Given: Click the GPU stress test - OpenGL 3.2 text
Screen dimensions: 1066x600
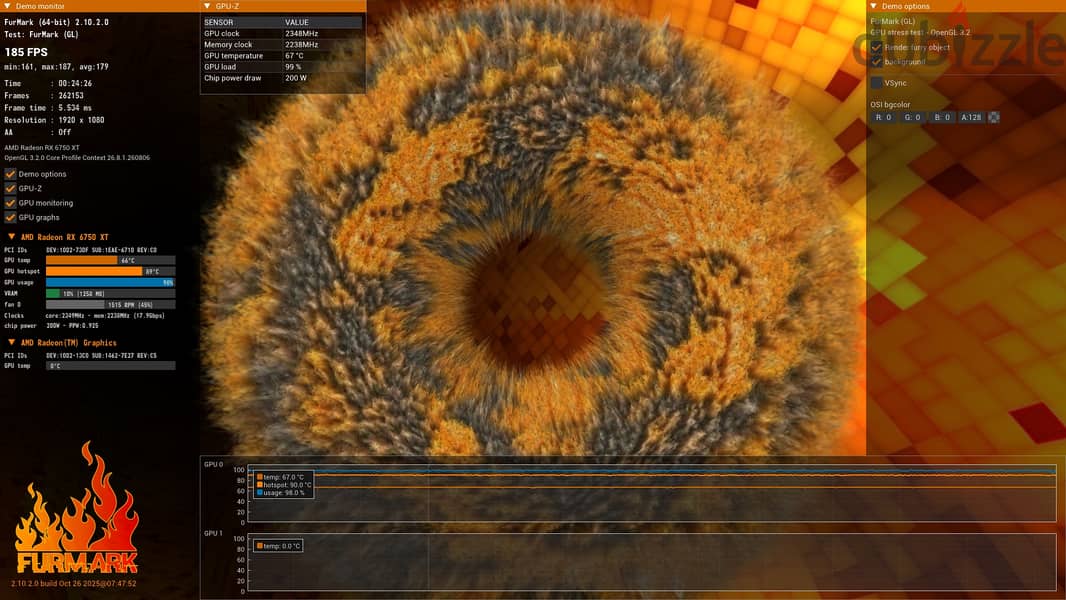Looking at the screenshot, I should click(921, 33).
